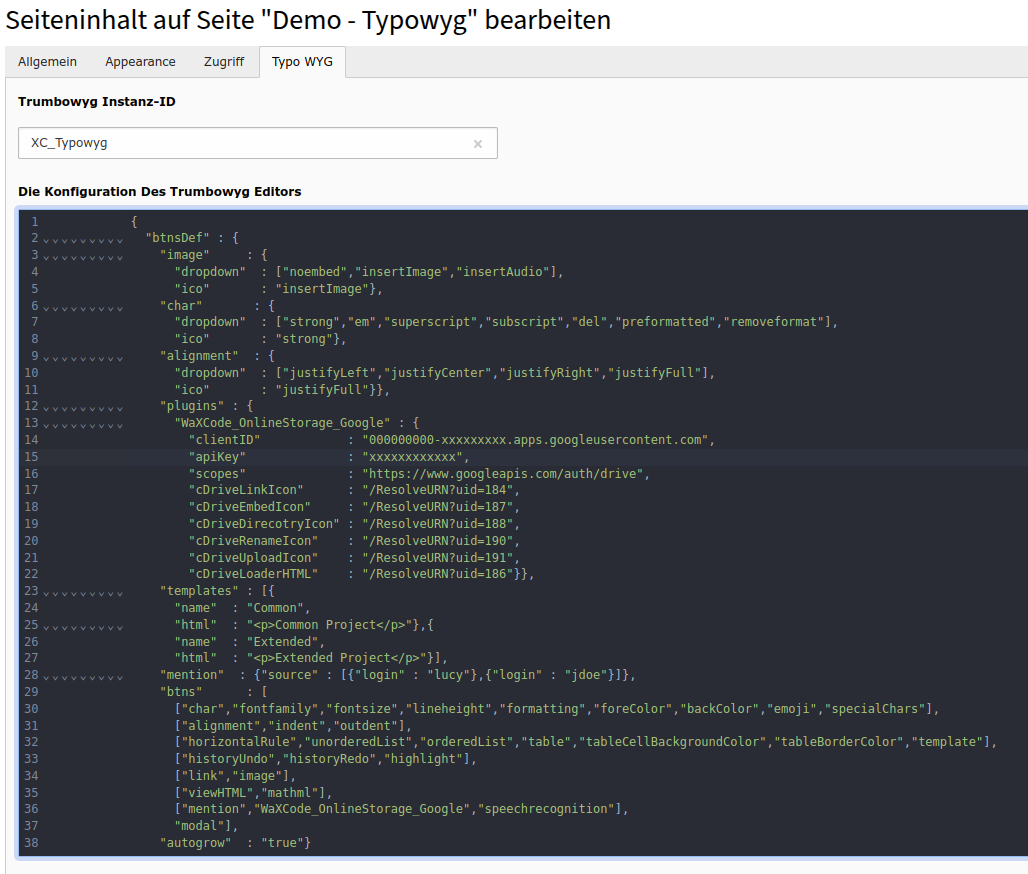Select the Typo WYG tab
The width and height of the screenshot is (1028, 874).
tap(302, 62)
